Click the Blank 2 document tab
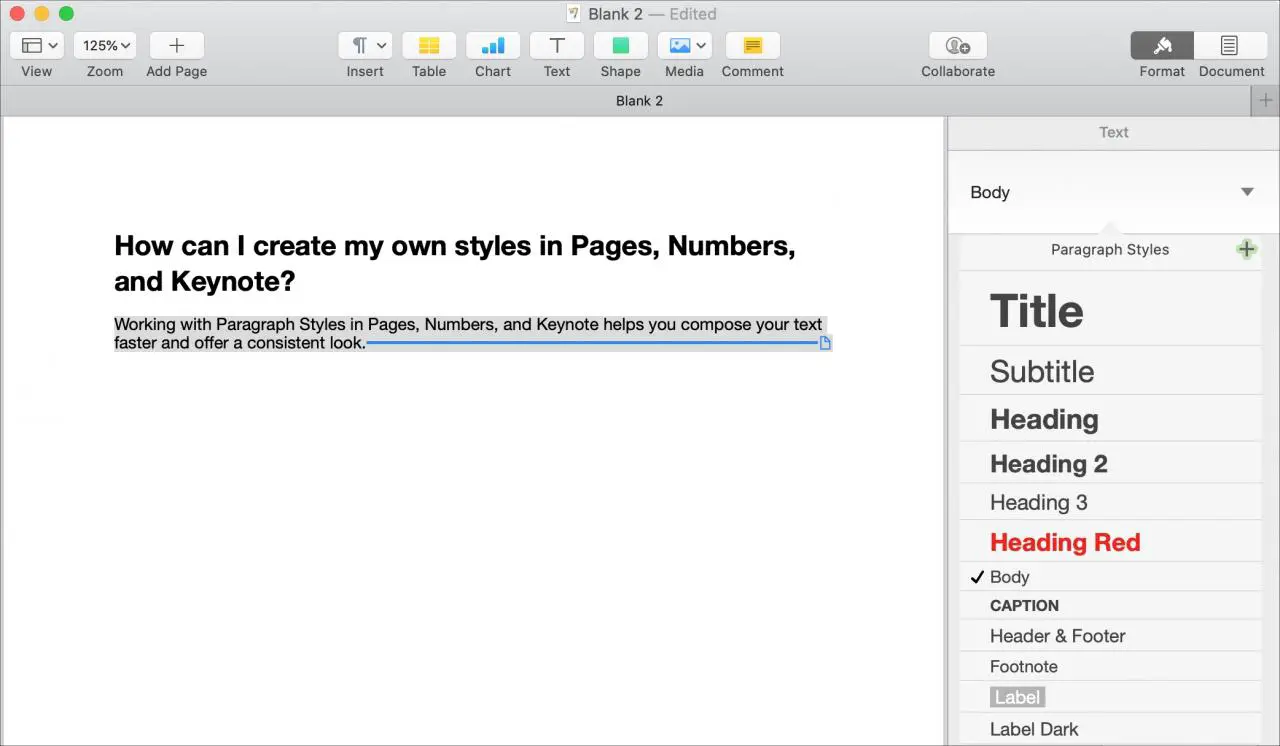The height and width of the screenshot is (746, 1280). point(639,101)
